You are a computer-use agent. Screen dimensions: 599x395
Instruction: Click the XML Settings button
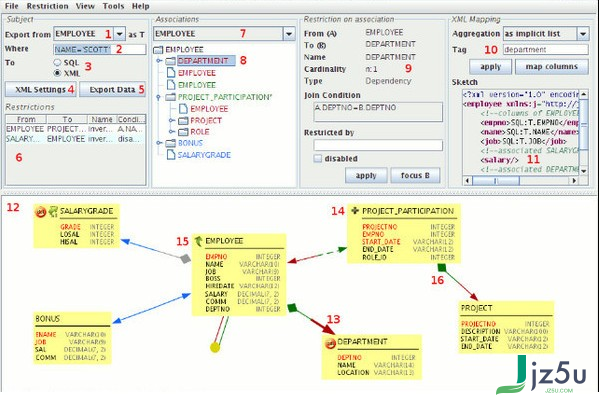click(41, 89)
